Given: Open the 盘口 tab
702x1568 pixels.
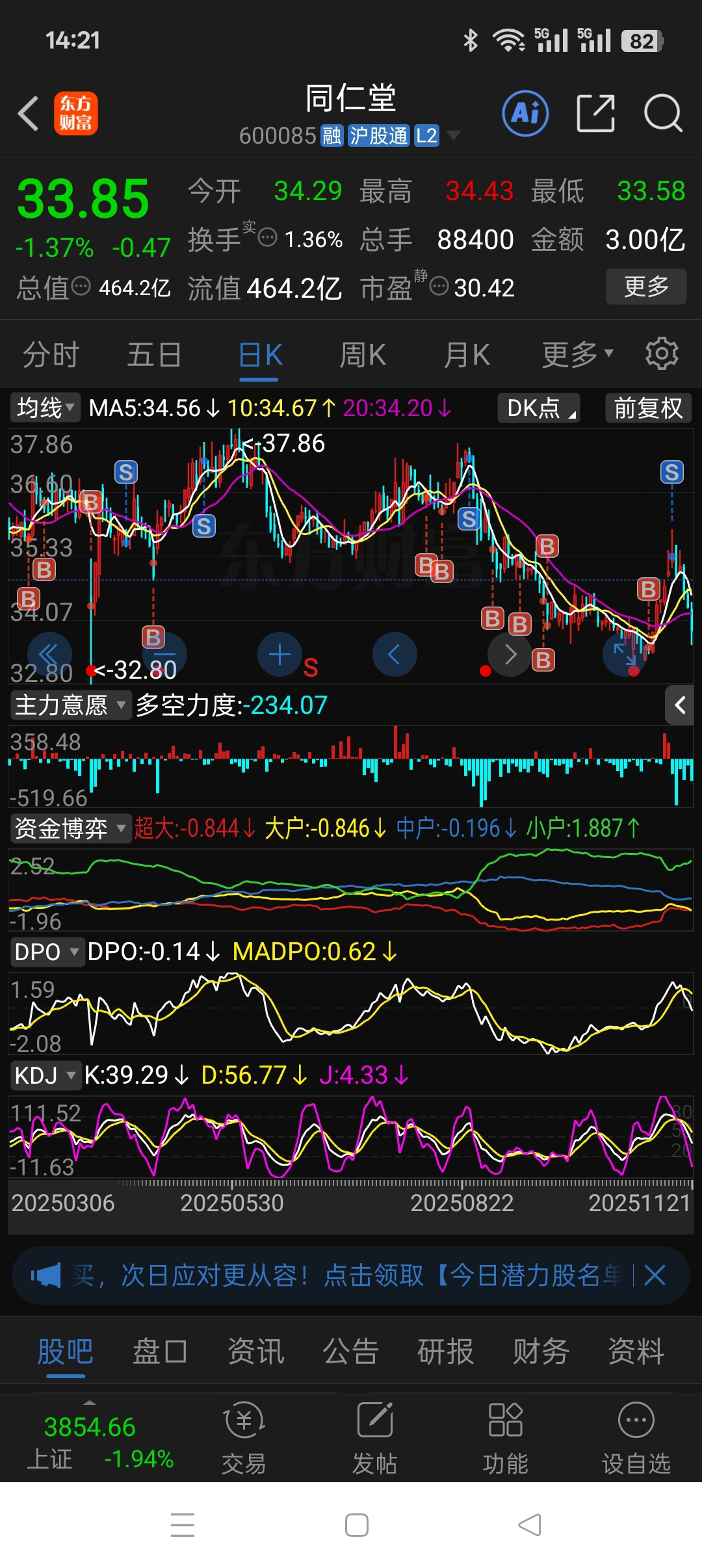Looking at the screenshot, I should 160,1352.
